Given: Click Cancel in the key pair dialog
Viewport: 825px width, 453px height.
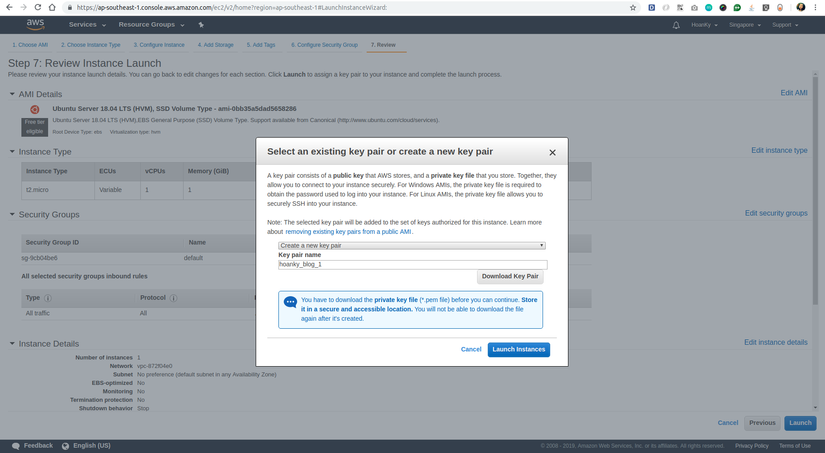Looking at the screenshot, I should pos(471,349).
